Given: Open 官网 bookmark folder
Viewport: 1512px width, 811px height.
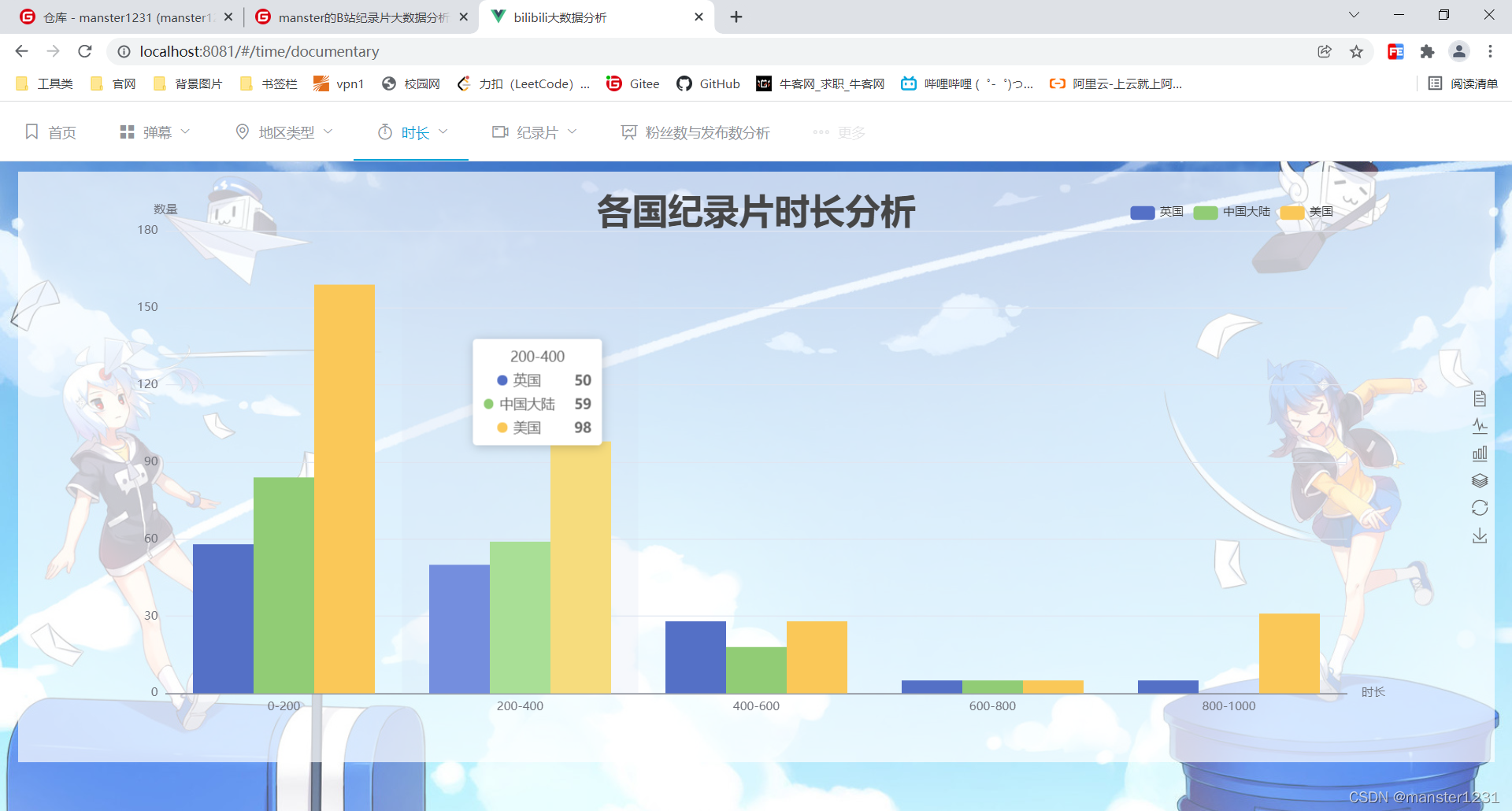Looking at the screenshot, I should (113, 83).
